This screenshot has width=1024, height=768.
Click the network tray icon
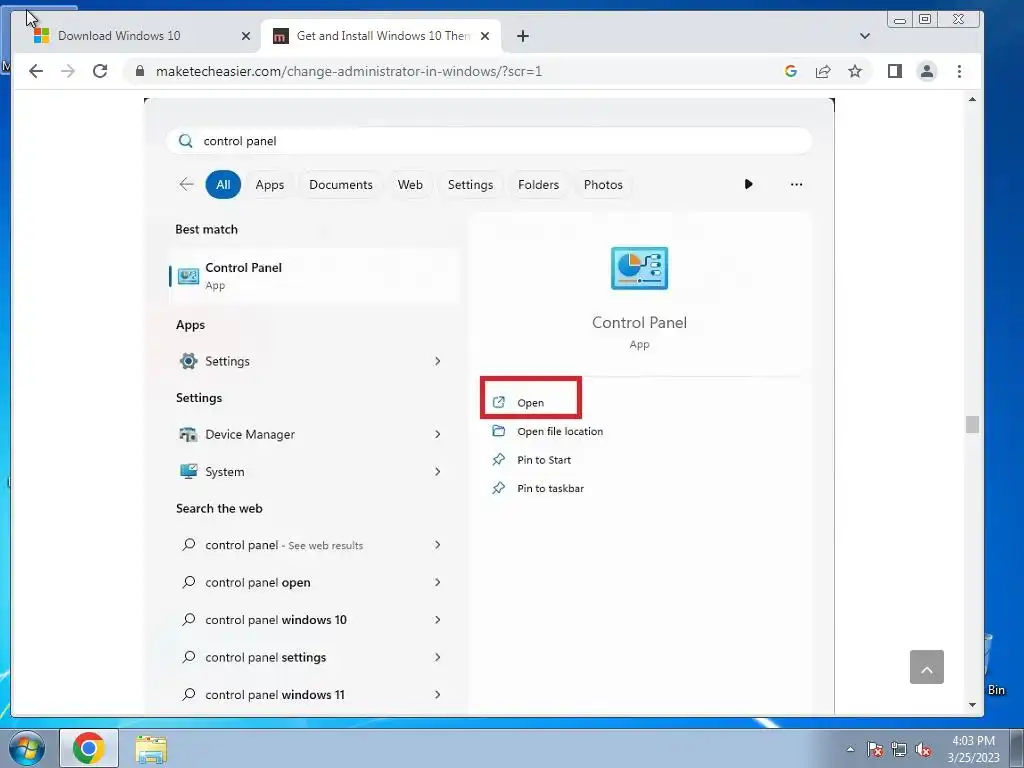(899, 749)
